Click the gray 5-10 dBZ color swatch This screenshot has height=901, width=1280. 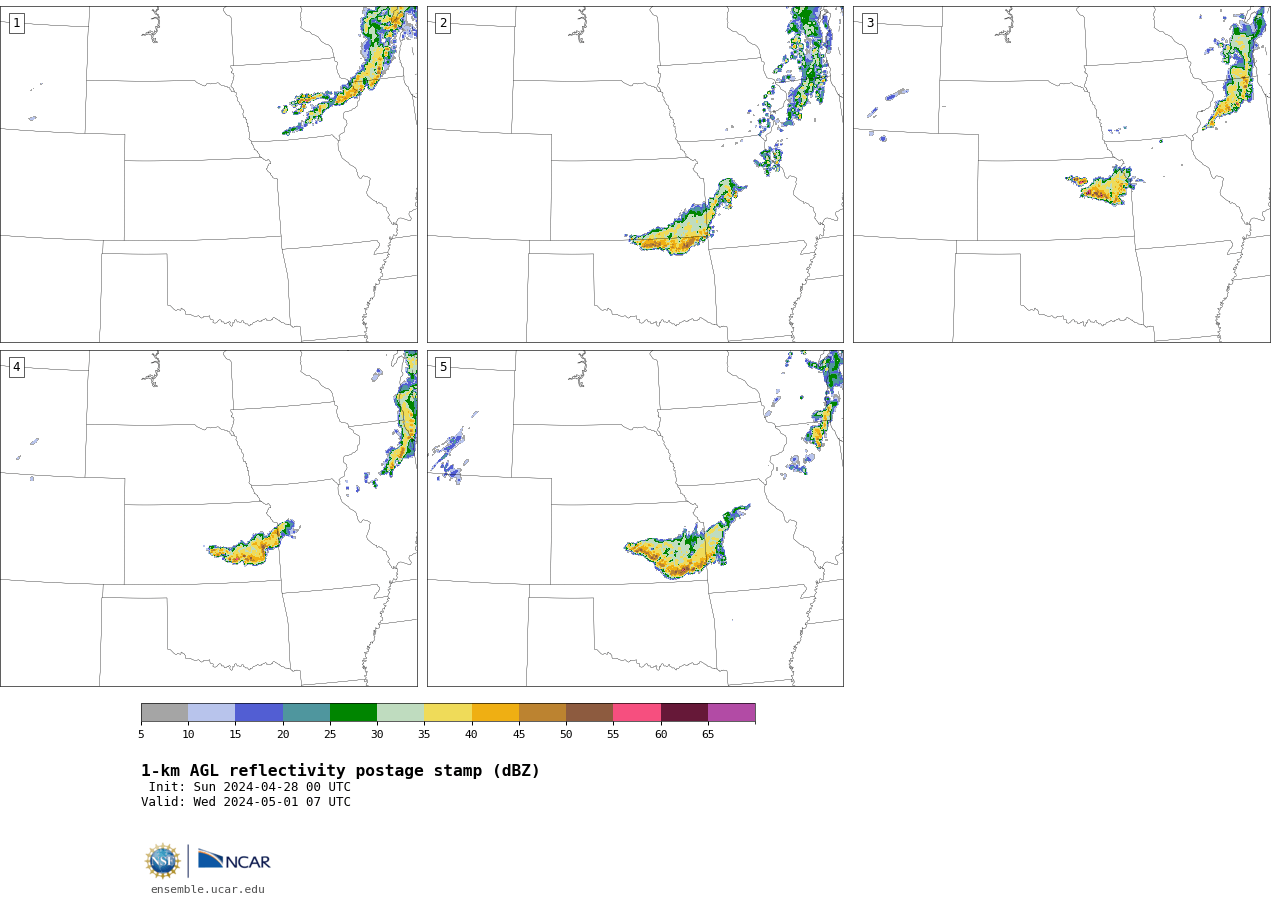(164, 713)
